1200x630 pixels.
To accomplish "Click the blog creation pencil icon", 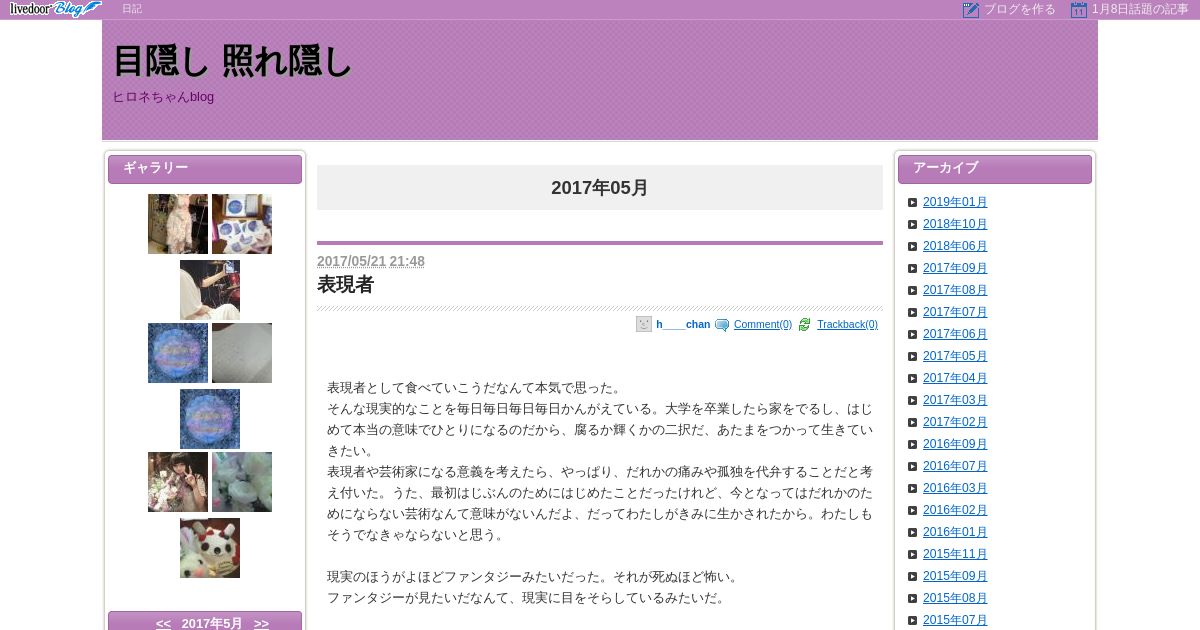I will (x=970, y=9).
